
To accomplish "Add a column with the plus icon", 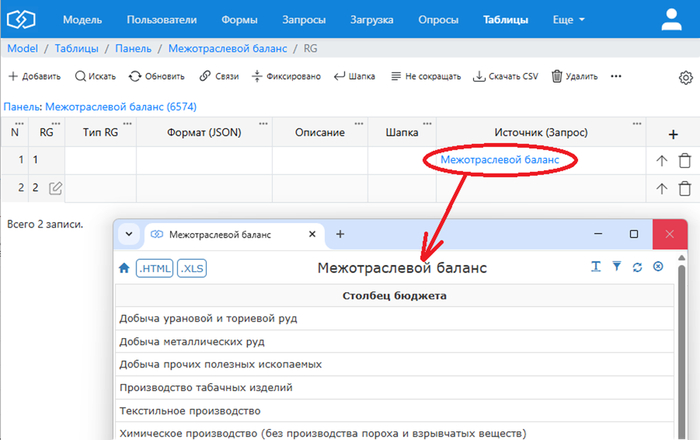I will 672,134.
